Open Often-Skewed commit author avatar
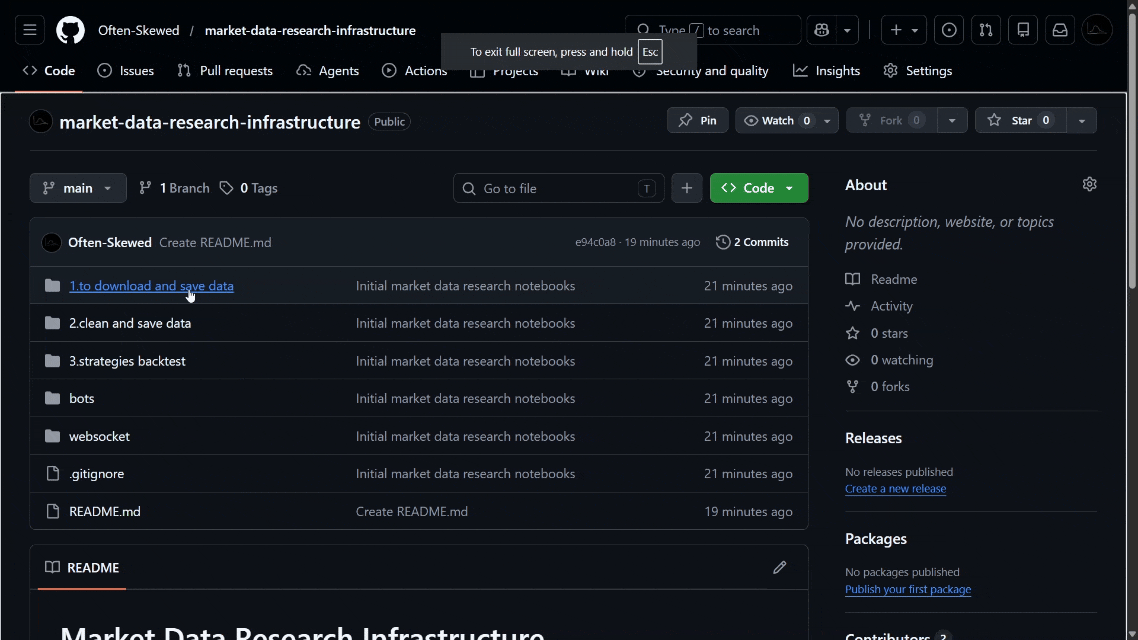 [x=52, y=242]
